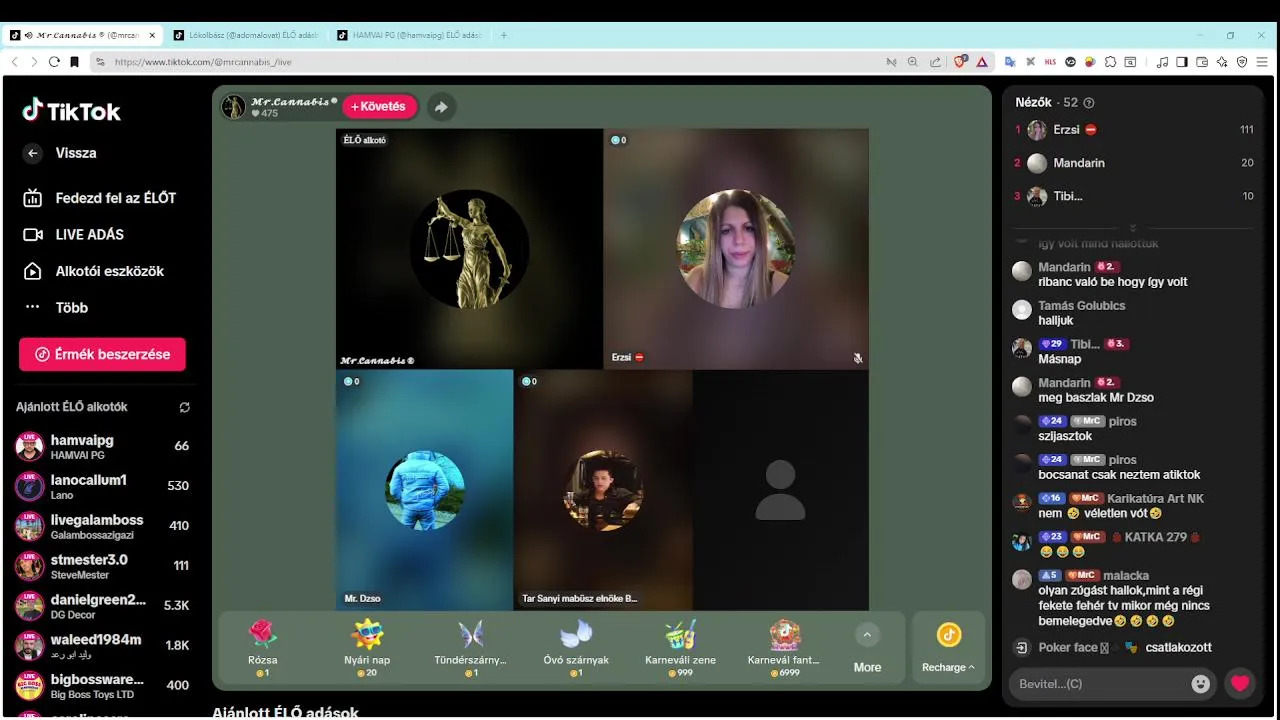The width and height of the screenshot is (1280, 720).
Task: Send the Karneváli zene gift
Action: click(680, 647)
